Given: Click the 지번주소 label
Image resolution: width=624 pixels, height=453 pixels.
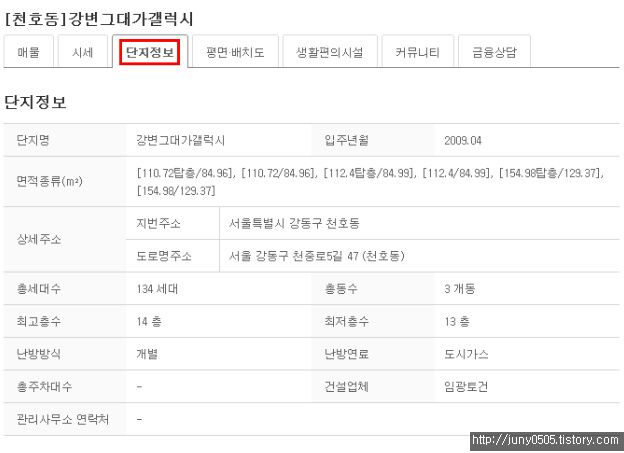Looking at the screenshot, I should pyautogui.click(x=158, y=223).
